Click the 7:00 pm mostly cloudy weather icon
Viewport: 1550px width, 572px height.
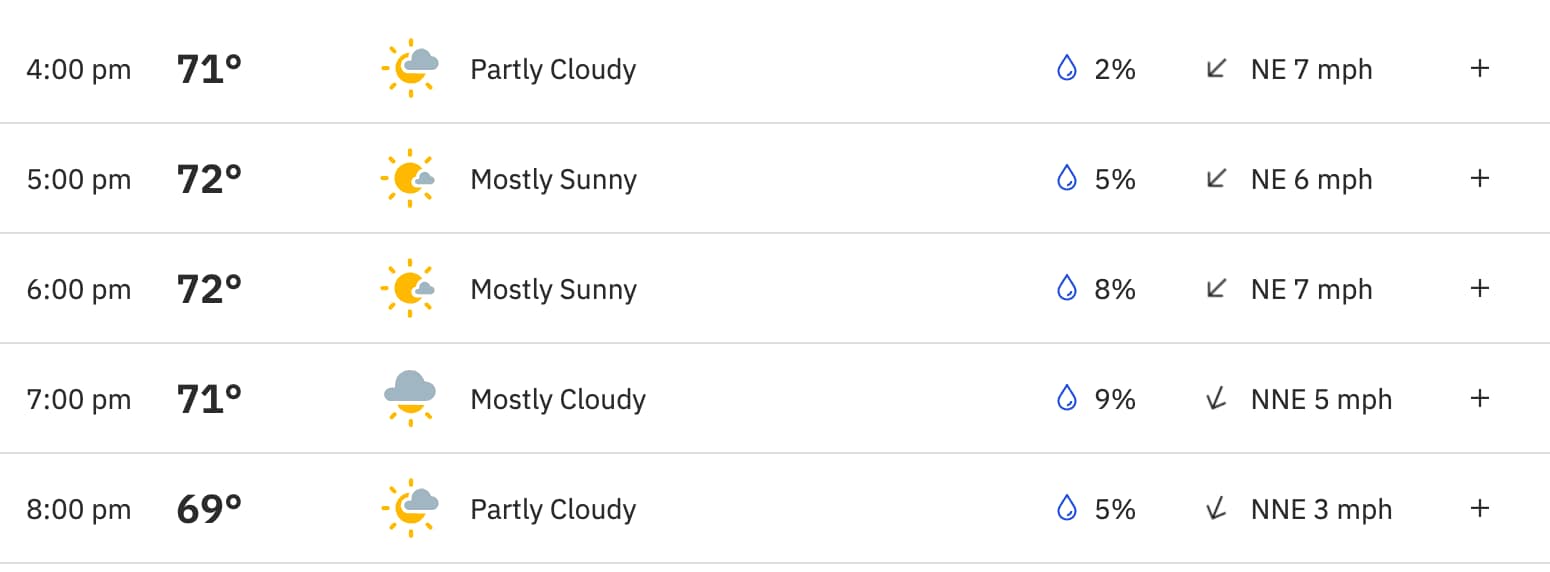409,398
